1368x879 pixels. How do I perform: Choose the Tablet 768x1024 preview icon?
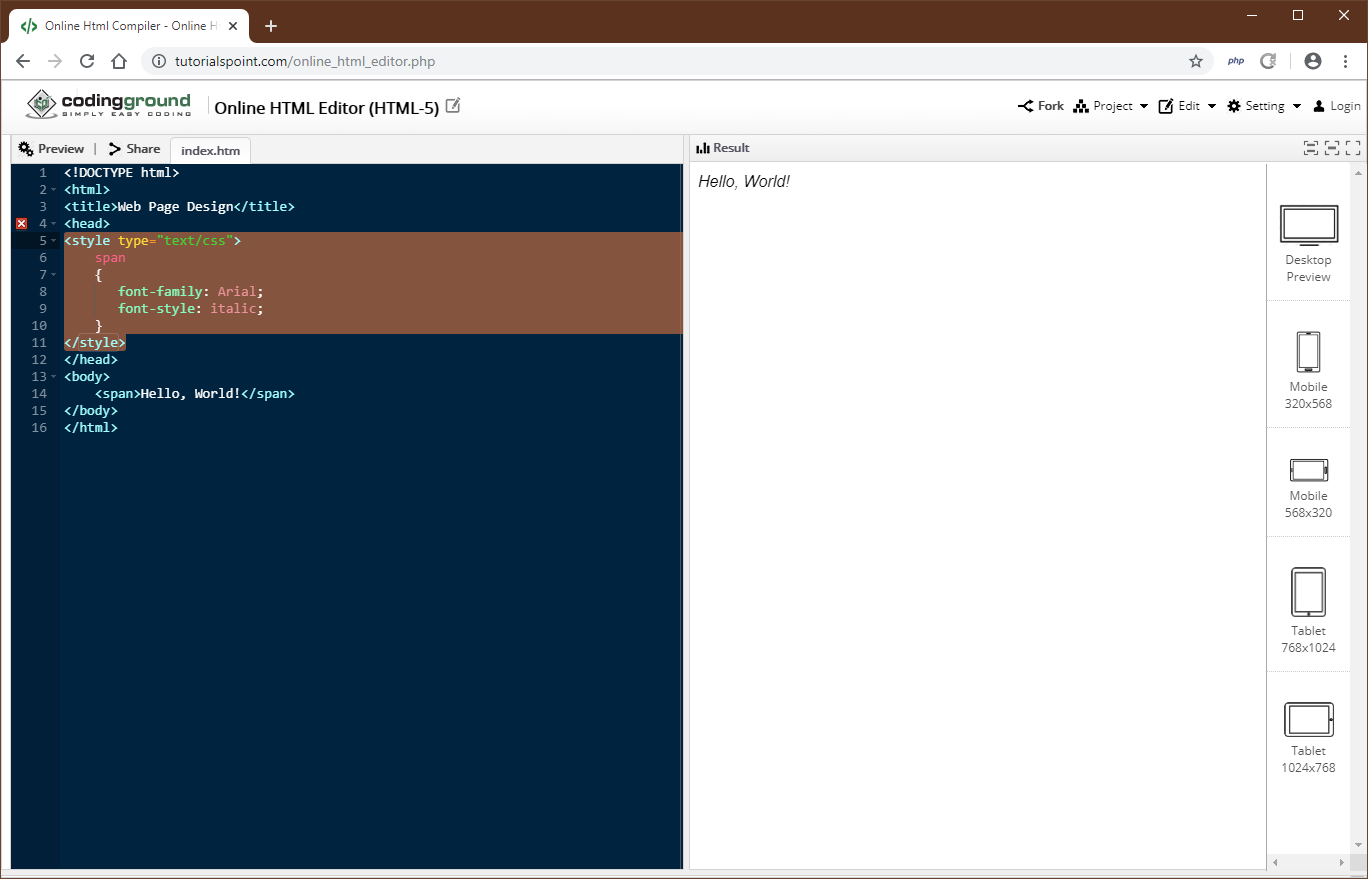pyautogui.click(x=1308, y=592)
